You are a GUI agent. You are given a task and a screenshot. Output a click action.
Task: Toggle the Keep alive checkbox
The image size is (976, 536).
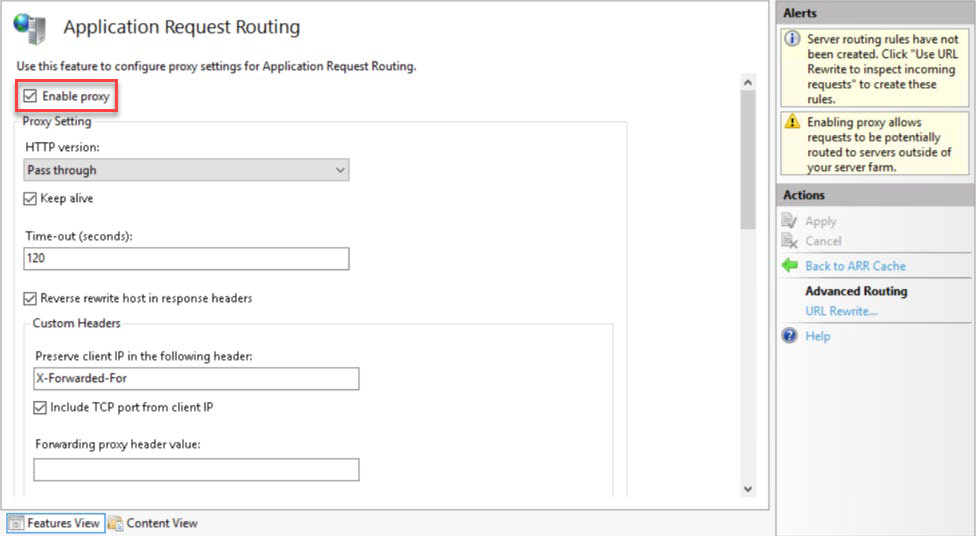point(30,199)
